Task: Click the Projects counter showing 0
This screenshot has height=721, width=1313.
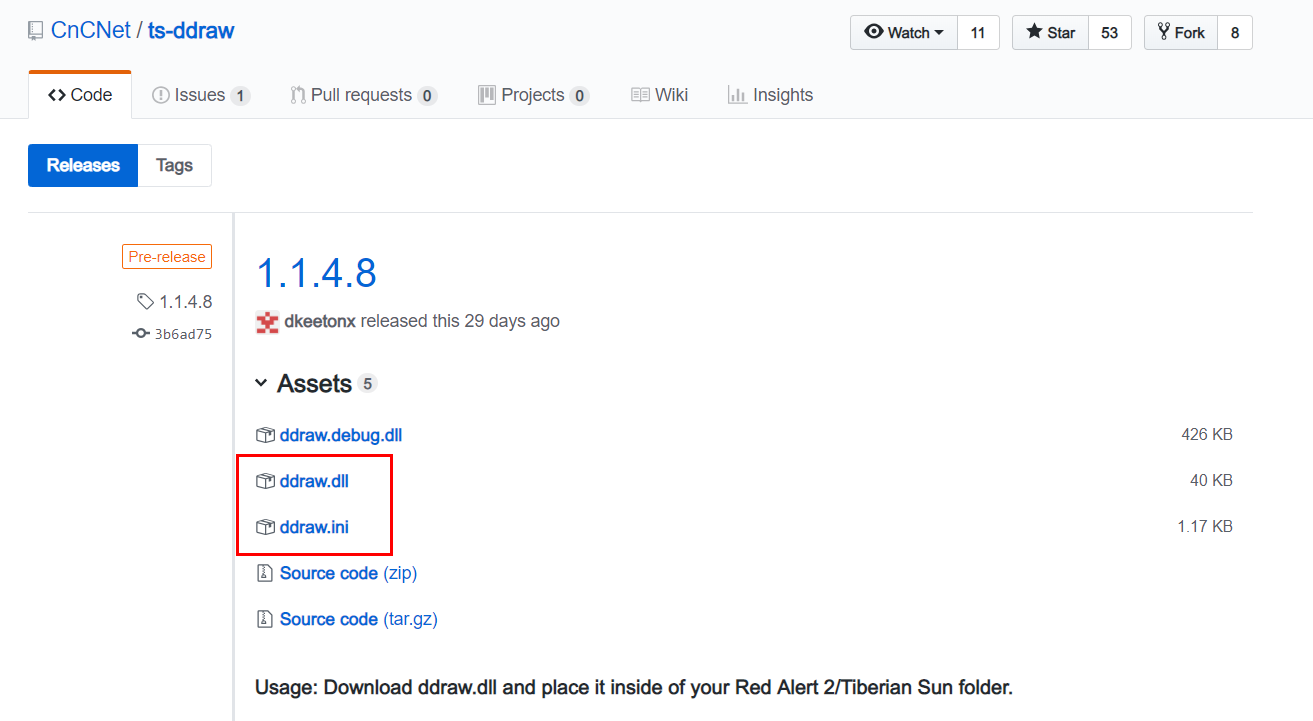Action: click(579, 96)
